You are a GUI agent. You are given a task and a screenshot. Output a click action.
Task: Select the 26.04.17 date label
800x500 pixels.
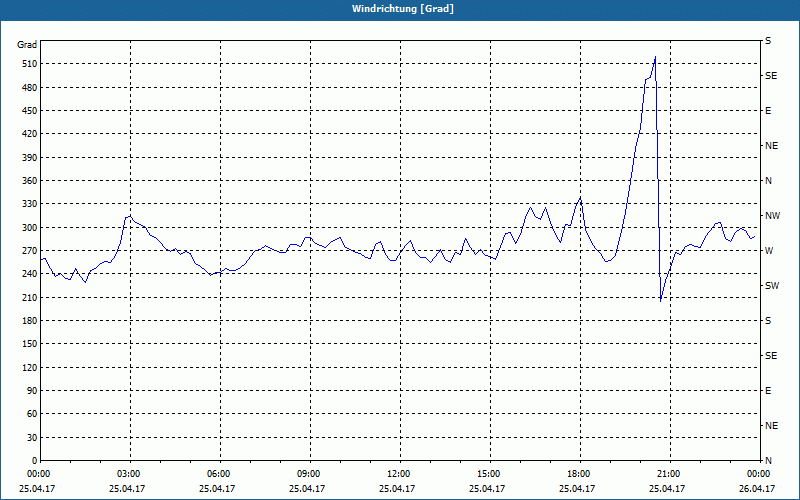pos(757,488)
